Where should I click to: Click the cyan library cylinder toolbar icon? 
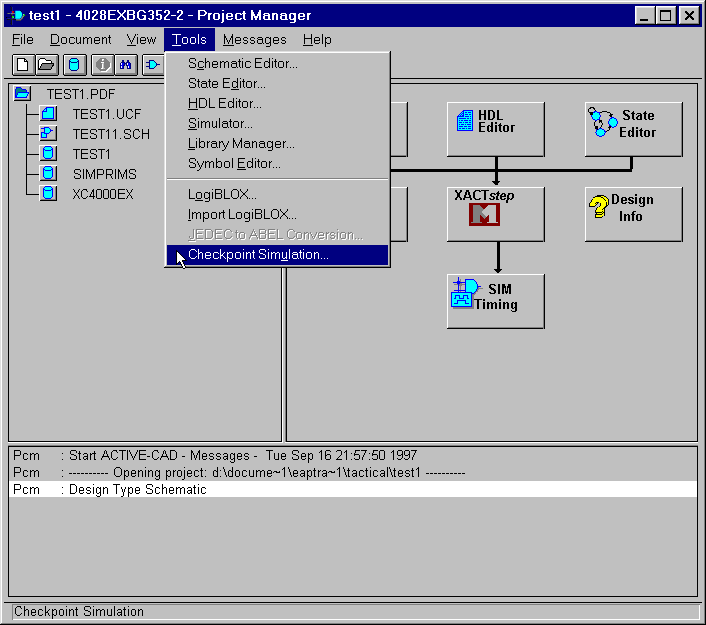(x=74, y=65)
